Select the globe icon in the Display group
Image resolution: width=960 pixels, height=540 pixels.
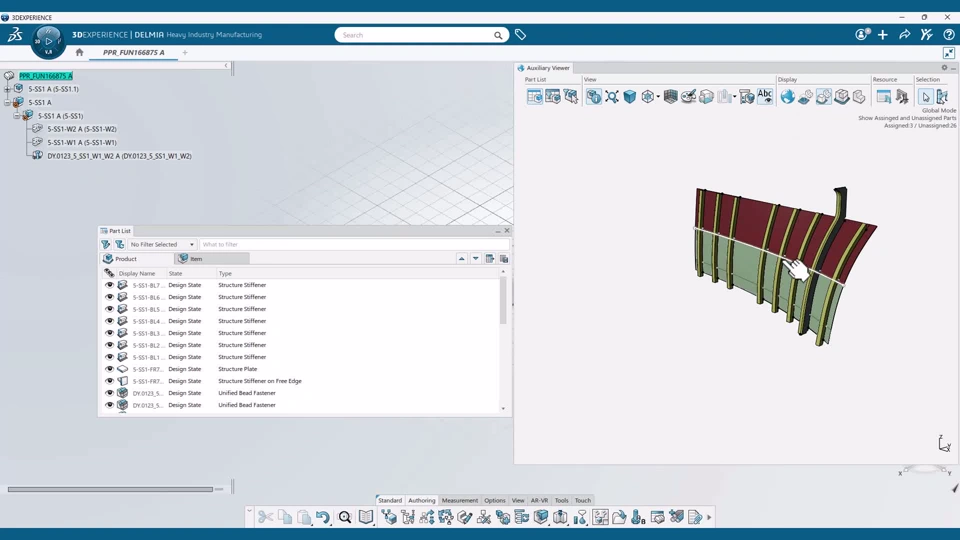[787, 96]
